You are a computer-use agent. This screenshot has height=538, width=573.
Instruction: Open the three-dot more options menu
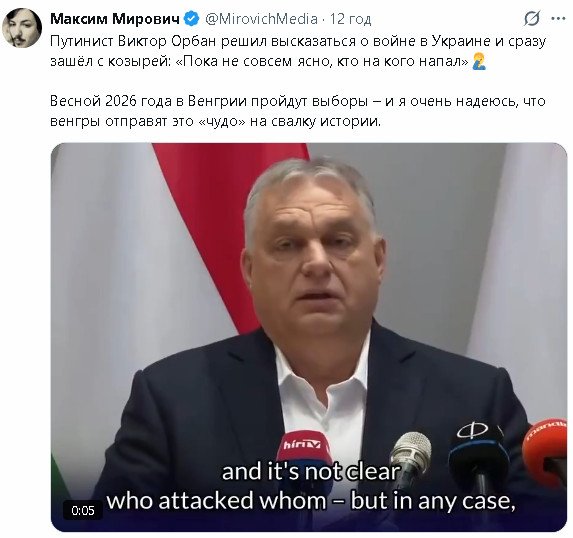coord(558,19)
